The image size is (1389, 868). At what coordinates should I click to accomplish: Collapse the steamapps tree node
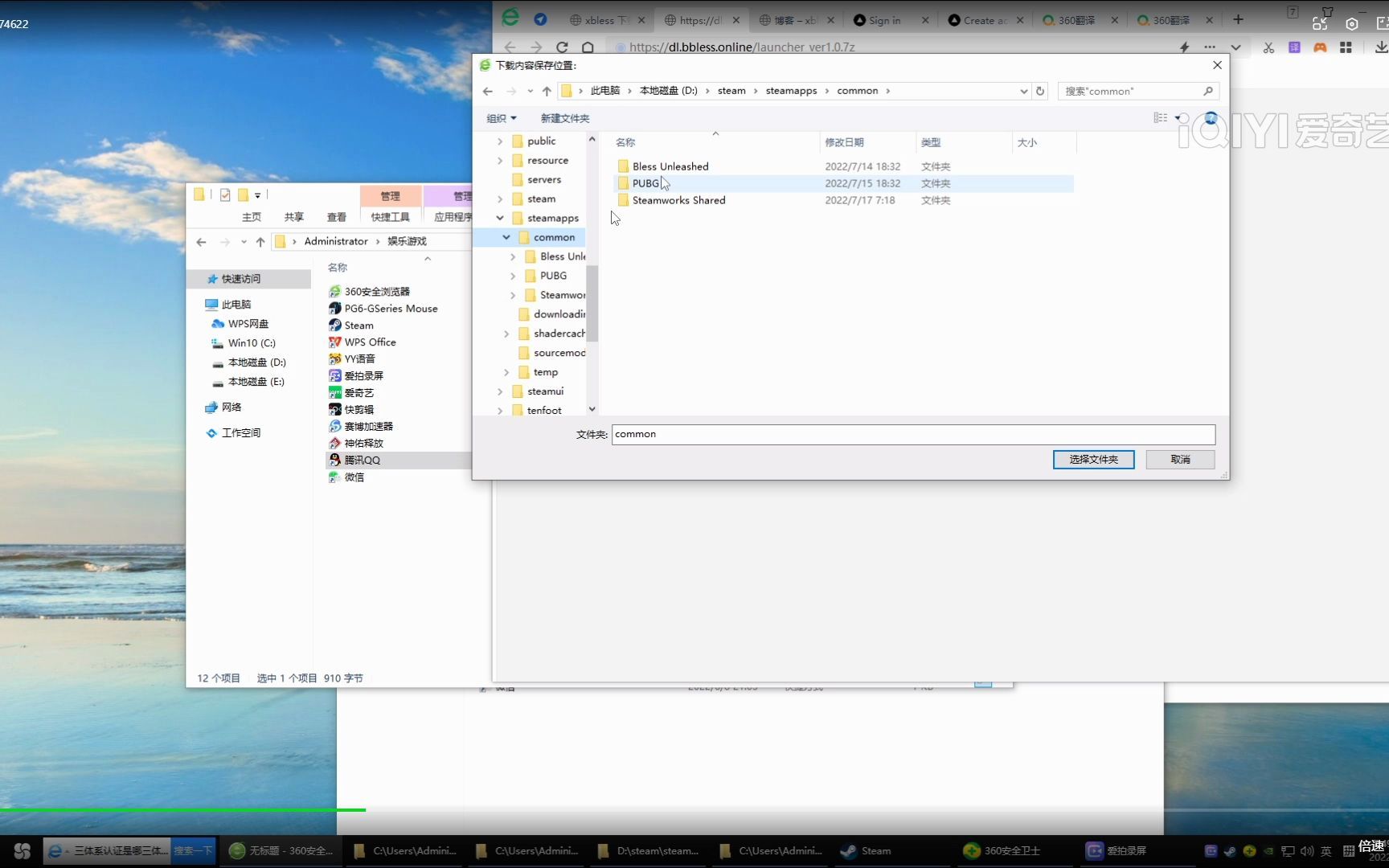click(500, 218)
